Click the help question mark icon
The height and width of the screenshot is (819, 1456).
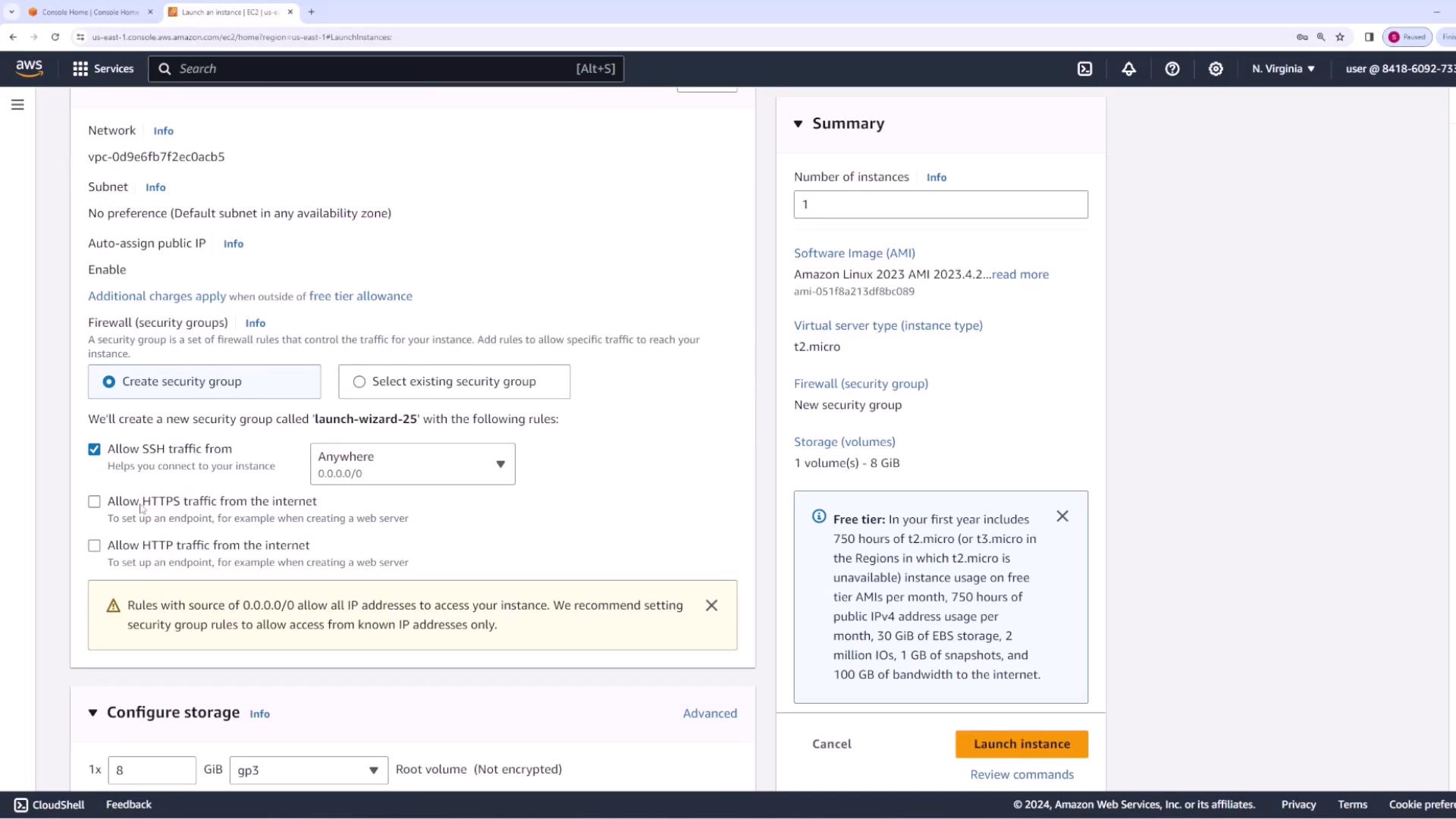coord(1172,69)
